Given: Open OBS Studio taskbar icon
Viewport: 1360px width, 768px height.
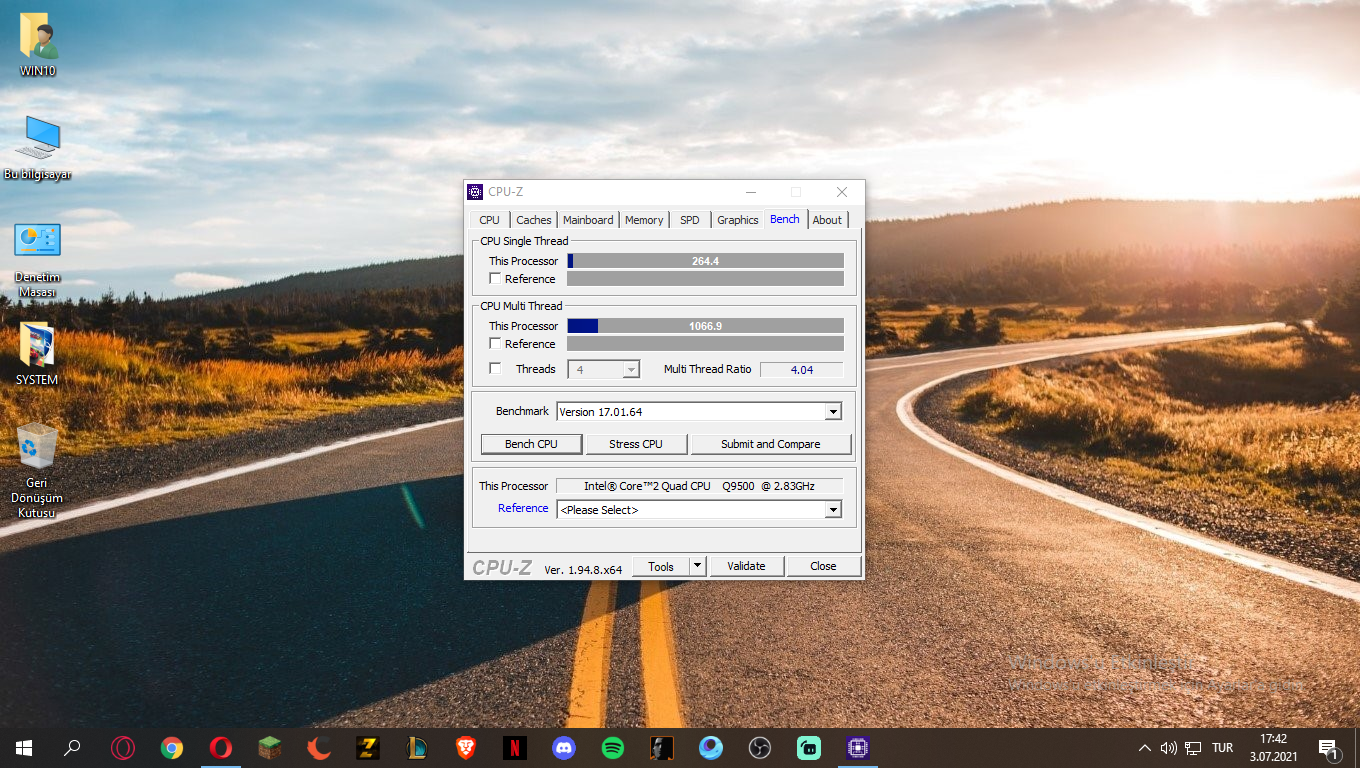Looking at the screenshot, I should click(x=760, y=748).
